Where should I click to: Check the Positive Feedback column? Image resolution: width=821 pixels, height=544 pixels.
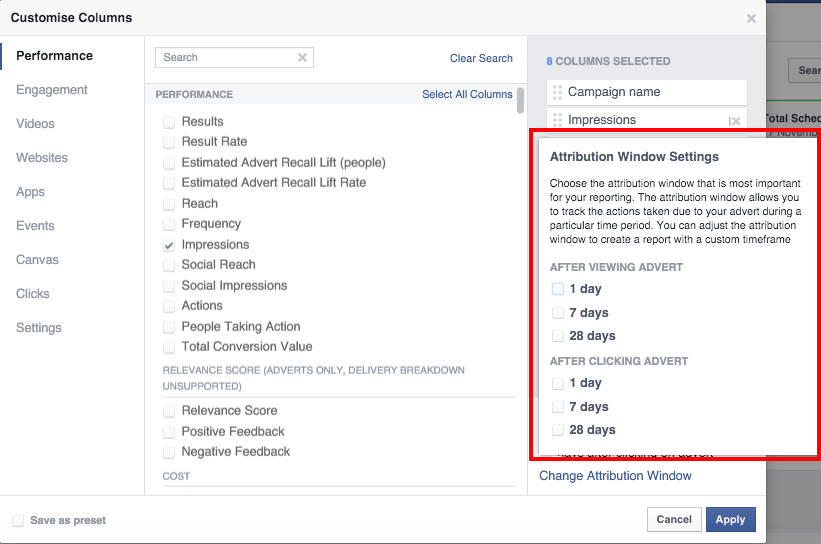tap(169, 432)
